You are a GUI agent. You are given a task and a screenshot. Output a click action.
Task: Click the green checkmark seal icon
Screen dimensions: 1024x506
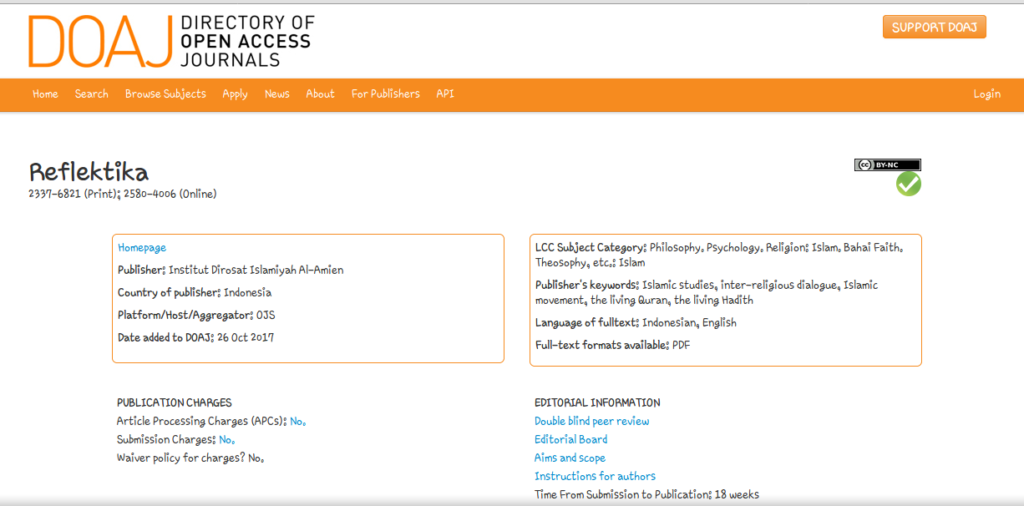click(908, 184)
